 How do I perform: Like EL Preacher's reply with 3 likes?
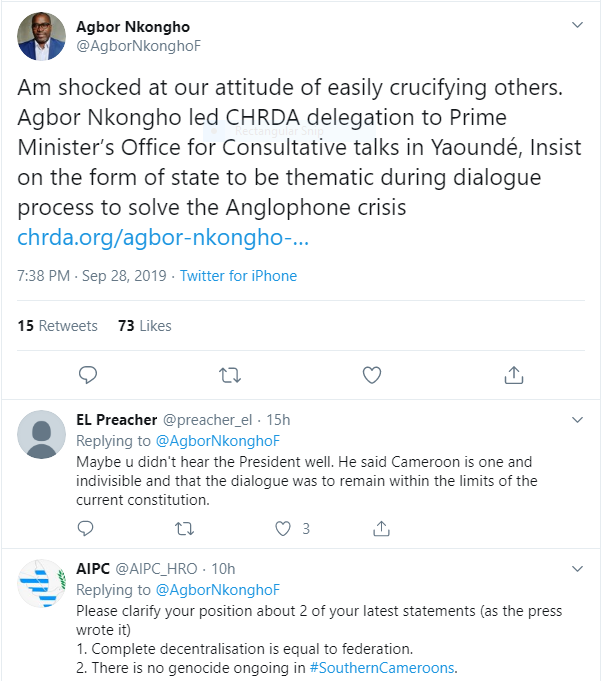(283, 528)
